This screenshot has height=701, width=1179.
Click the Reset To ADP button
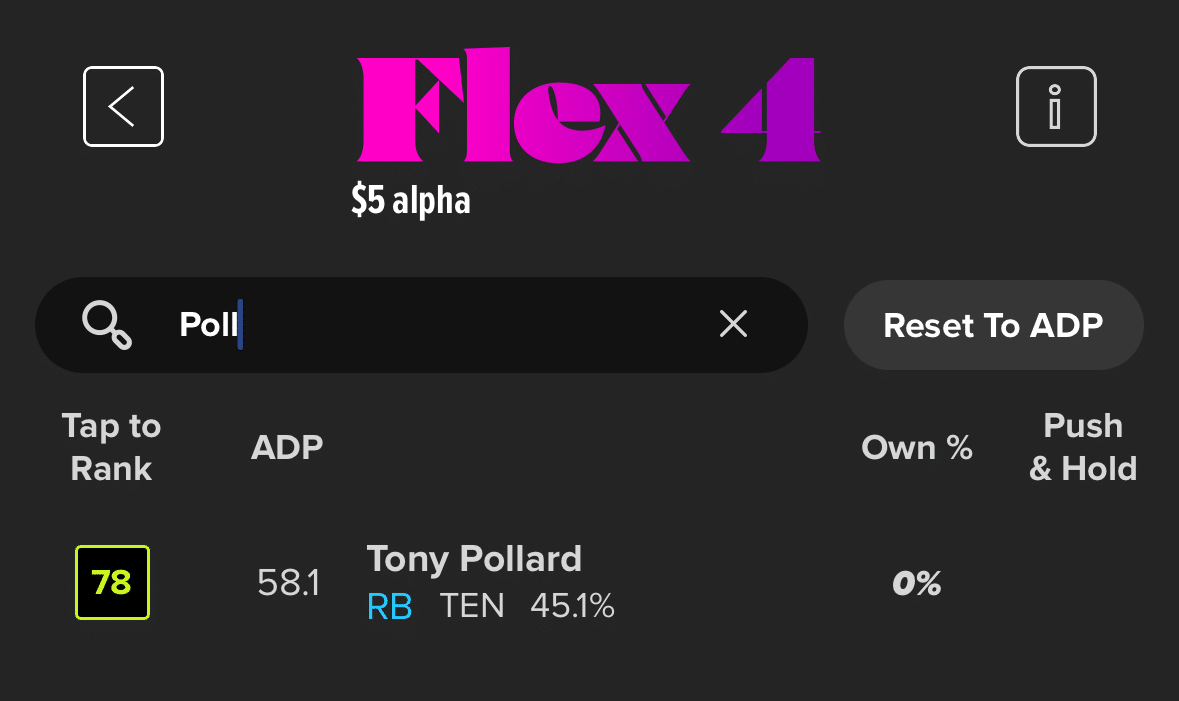[993, 325]
